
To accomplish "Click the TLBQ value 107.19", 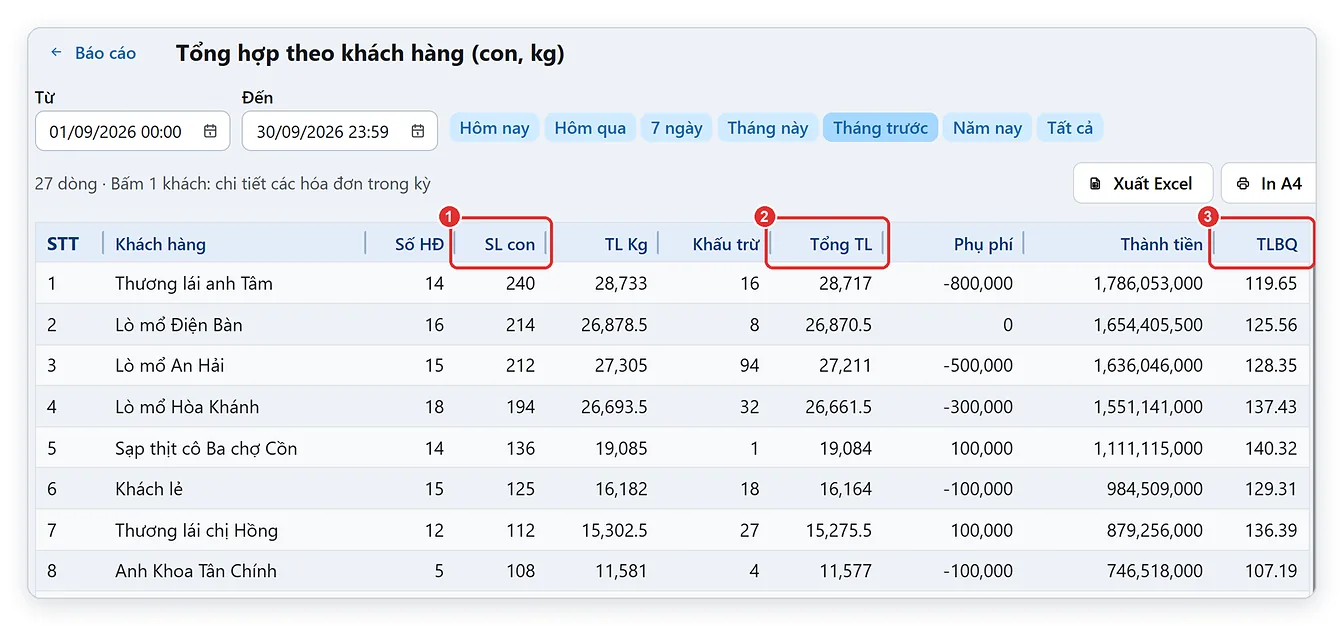I will coord(1272,571).
